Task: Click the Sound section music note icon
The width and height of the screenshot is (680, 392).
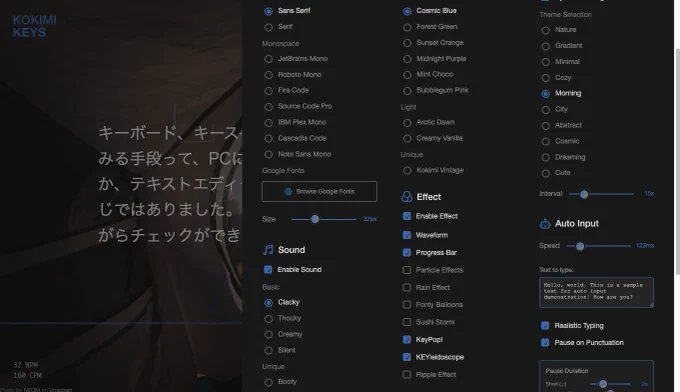Action: (268, 250)
